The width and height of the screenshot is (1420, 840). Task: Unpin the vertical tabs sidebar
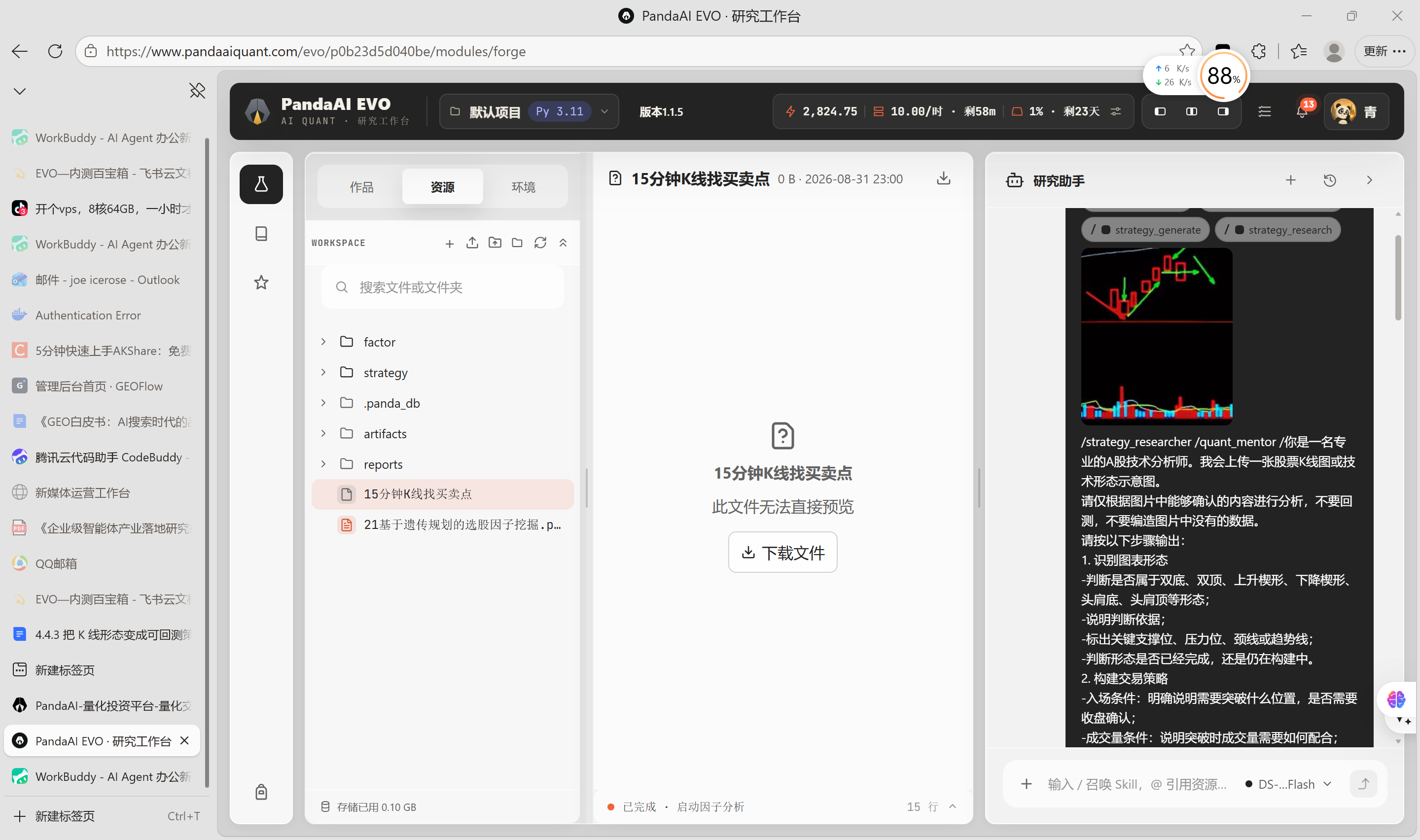click(x=197, y=91)
